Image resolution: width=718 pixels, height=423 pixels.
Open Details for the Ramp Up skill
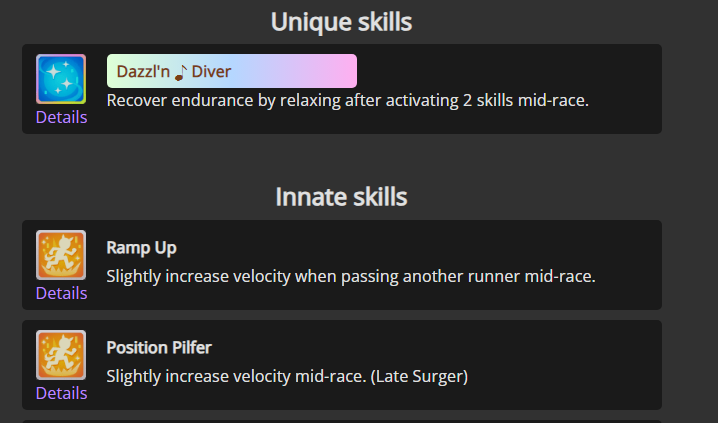(61, 293)
